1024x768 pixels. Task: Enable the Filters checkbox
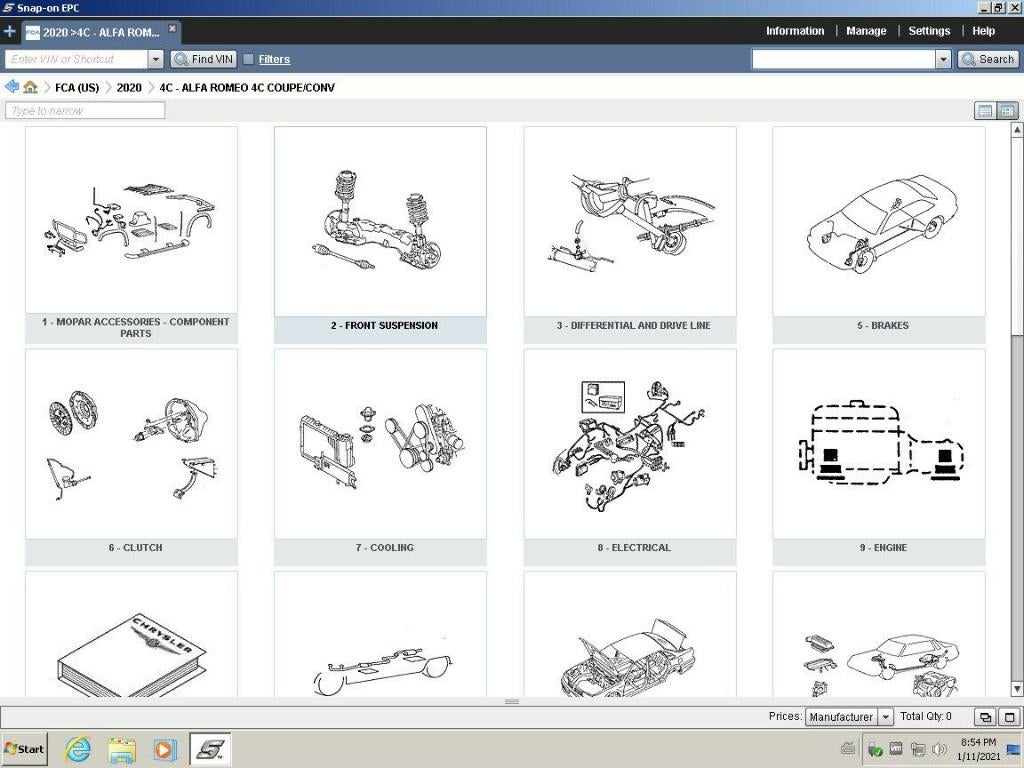(x=248, y=60)
